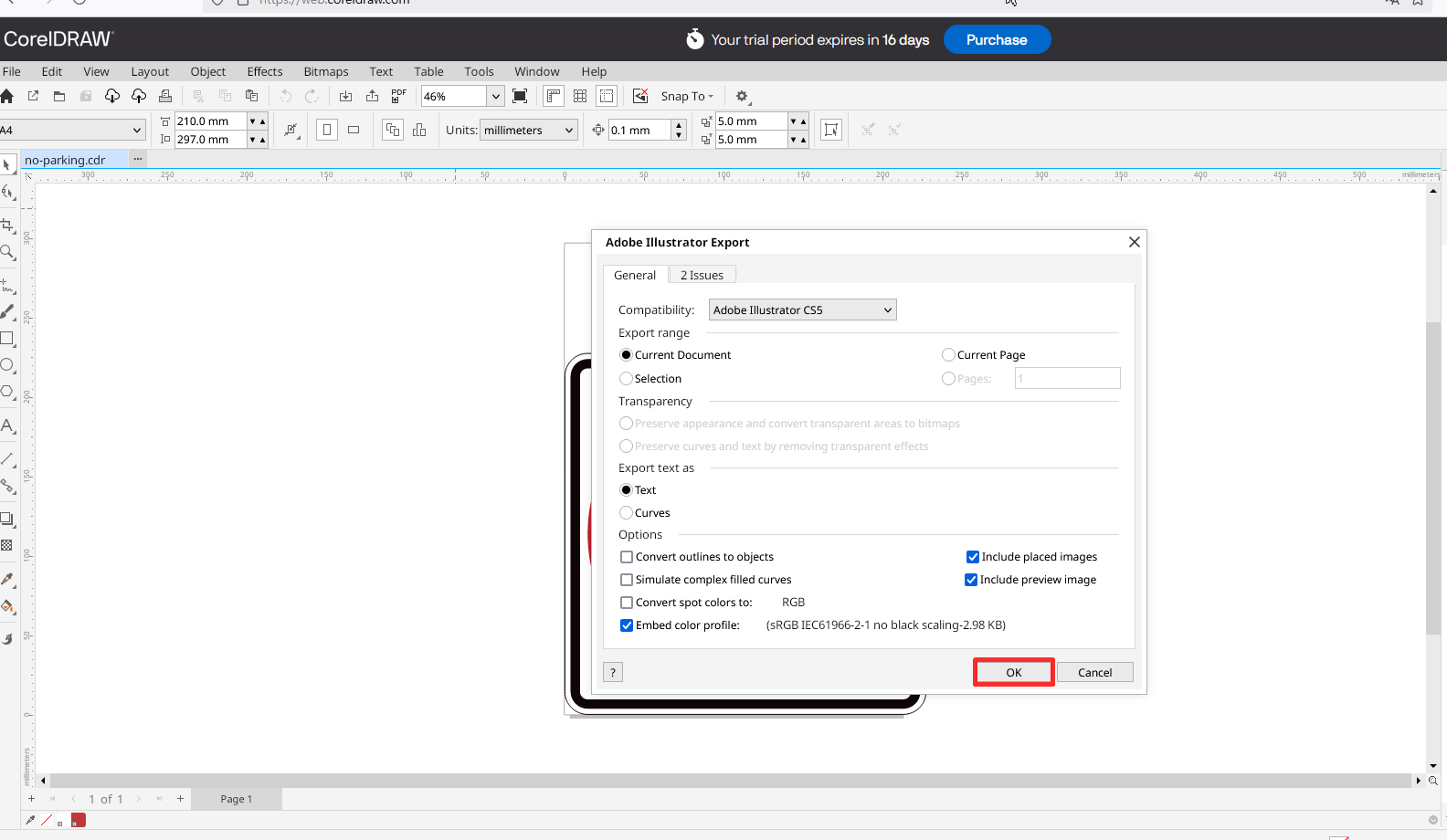Select the Transparency checkerboard tool
The height and width of the screenshot is (840, 1447).
(7, 545)
